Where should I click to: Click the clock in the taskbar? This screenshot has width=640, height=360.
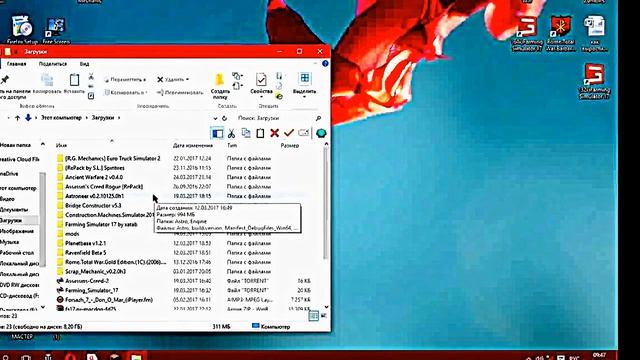599,356
